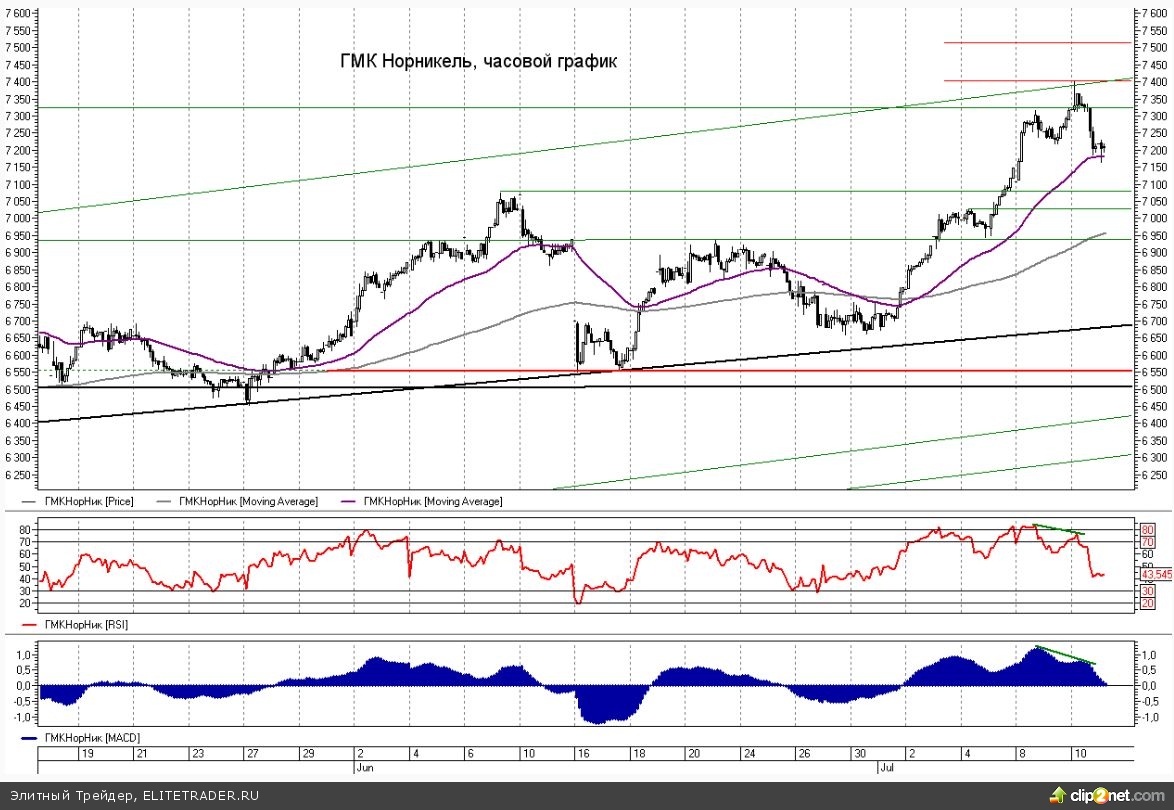Click the red RSI legend line marker

[28, 624]
